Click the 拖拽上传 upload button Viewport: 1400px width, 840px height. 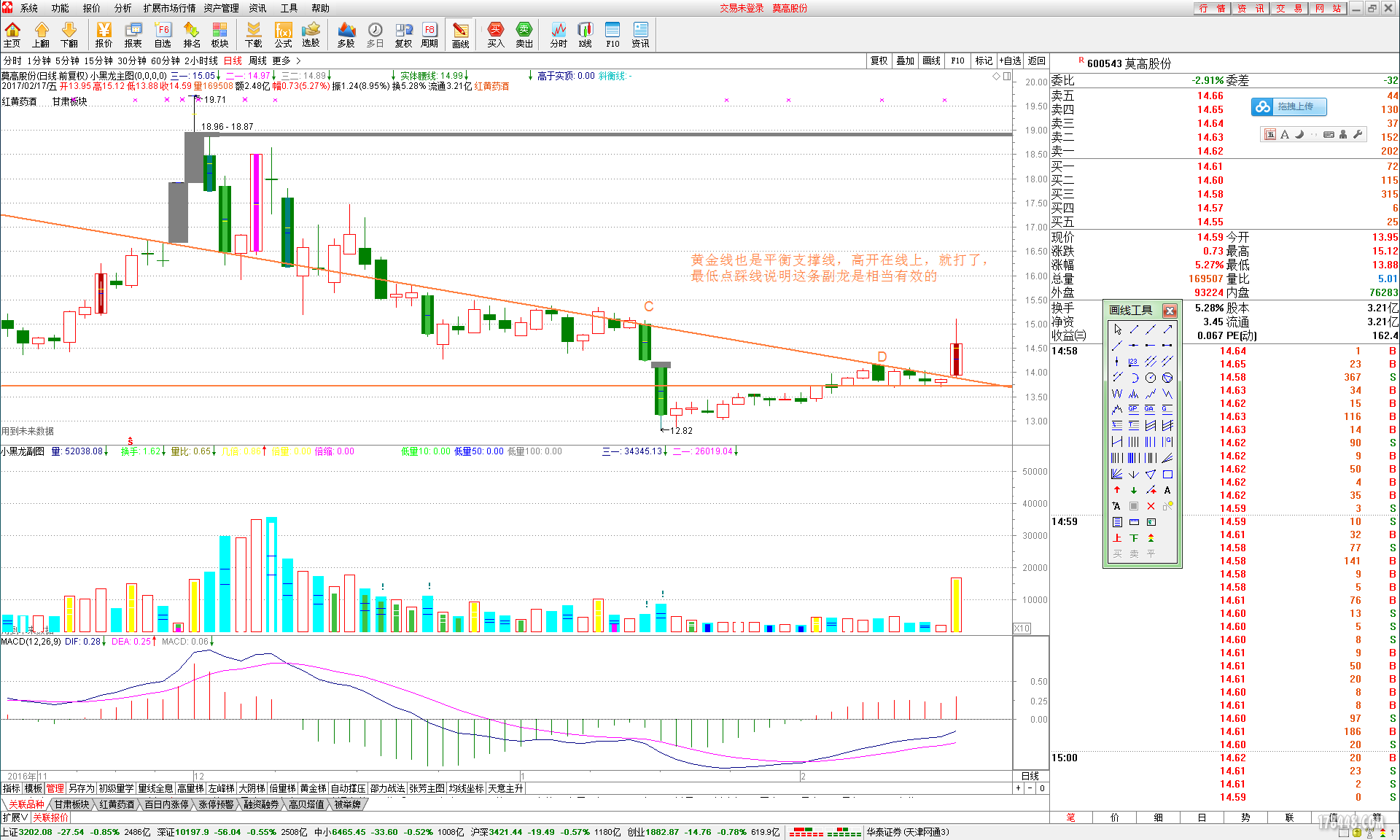pyautogui.click(x=1289, y=106)
